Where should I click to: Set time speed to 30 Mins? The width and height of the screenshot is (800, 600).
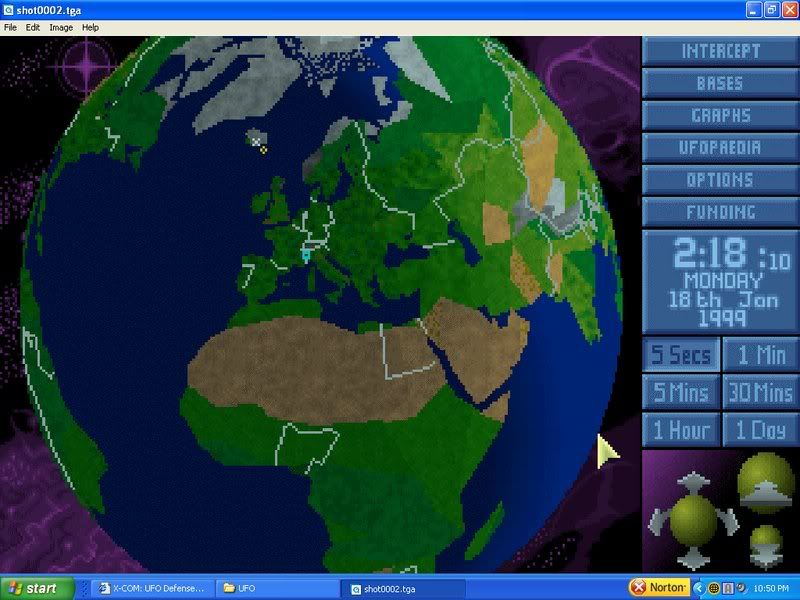pos(761,392)
